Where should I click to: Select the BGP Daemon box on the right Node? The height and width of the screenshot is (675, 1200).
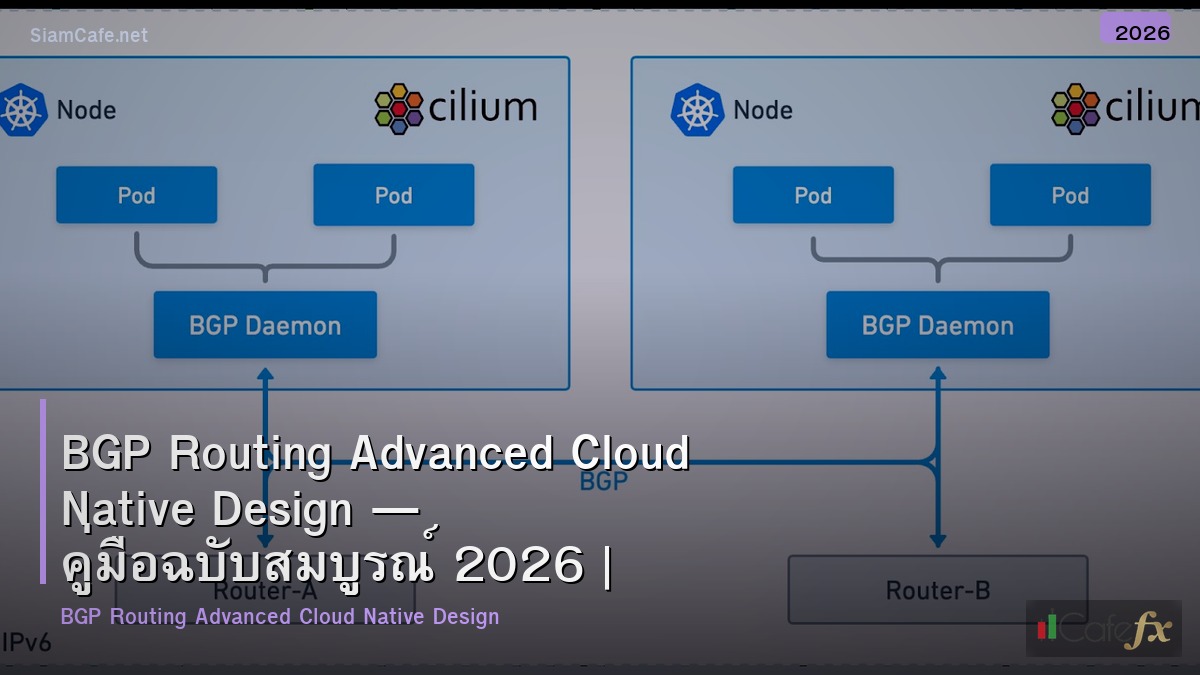(x=937, y=323)
